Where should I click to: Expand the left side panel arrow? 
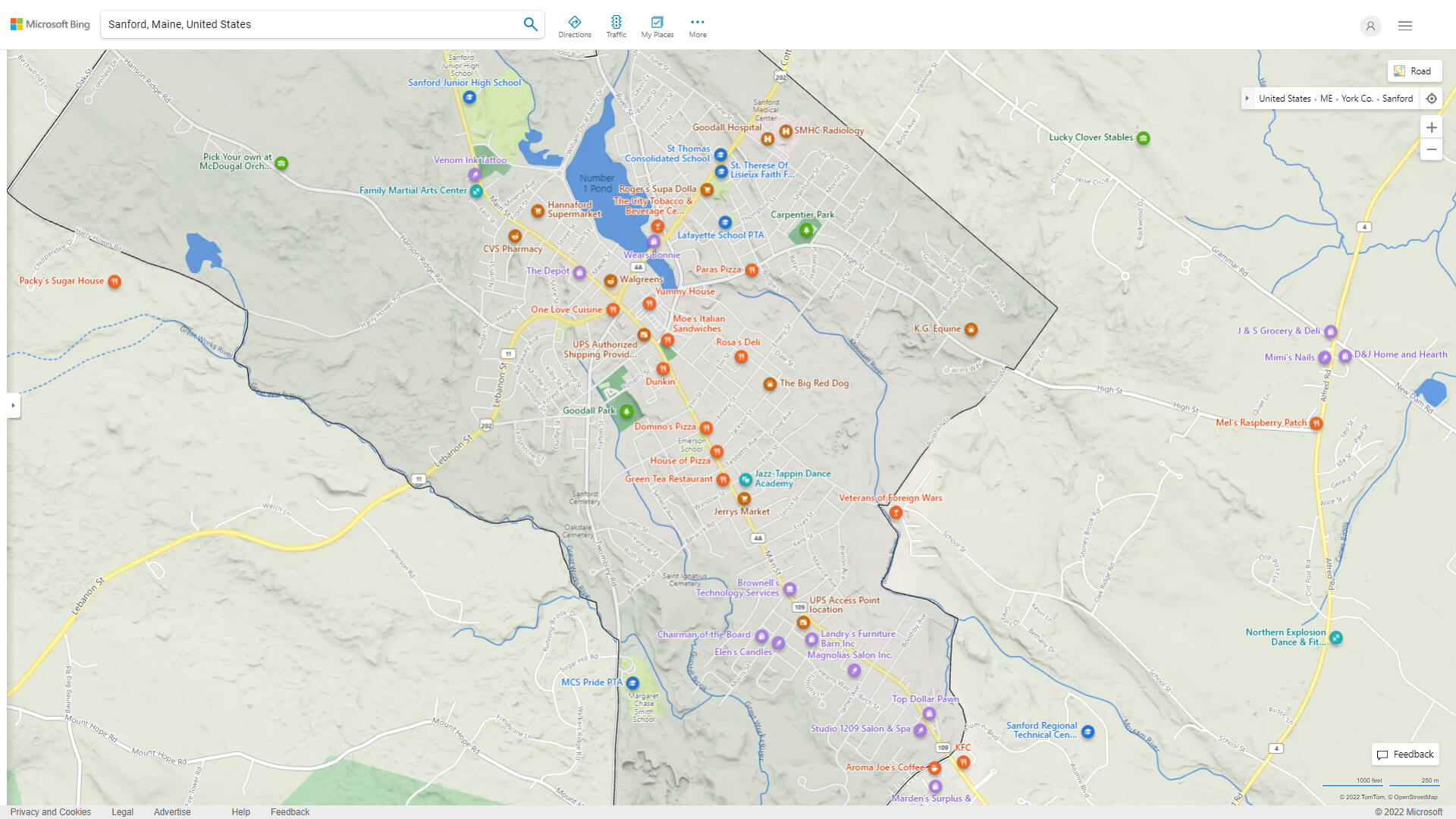tap(13, 406)
